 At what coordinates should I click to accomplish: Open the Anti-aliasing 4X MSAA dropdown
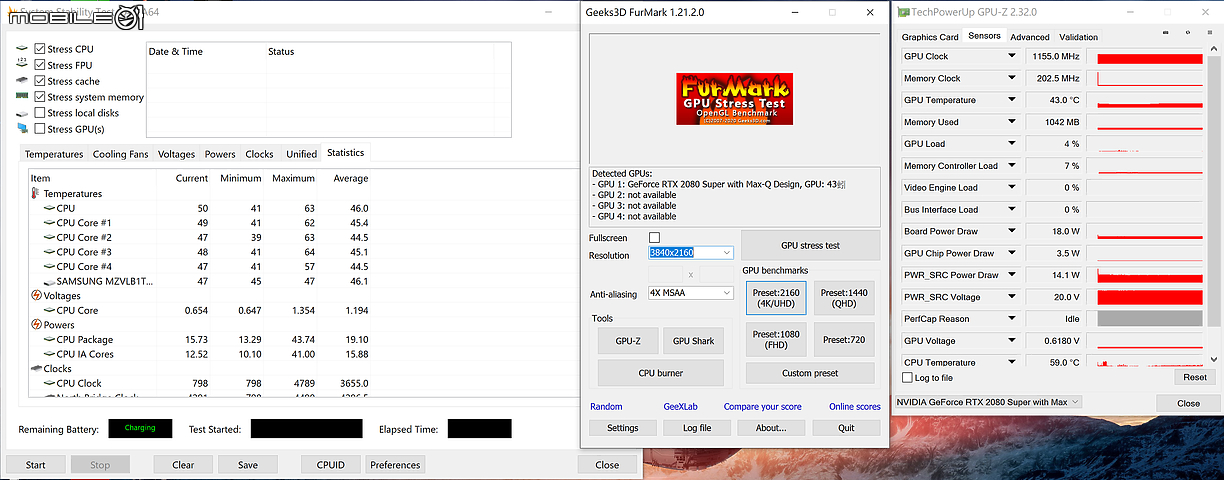point(691,293)
